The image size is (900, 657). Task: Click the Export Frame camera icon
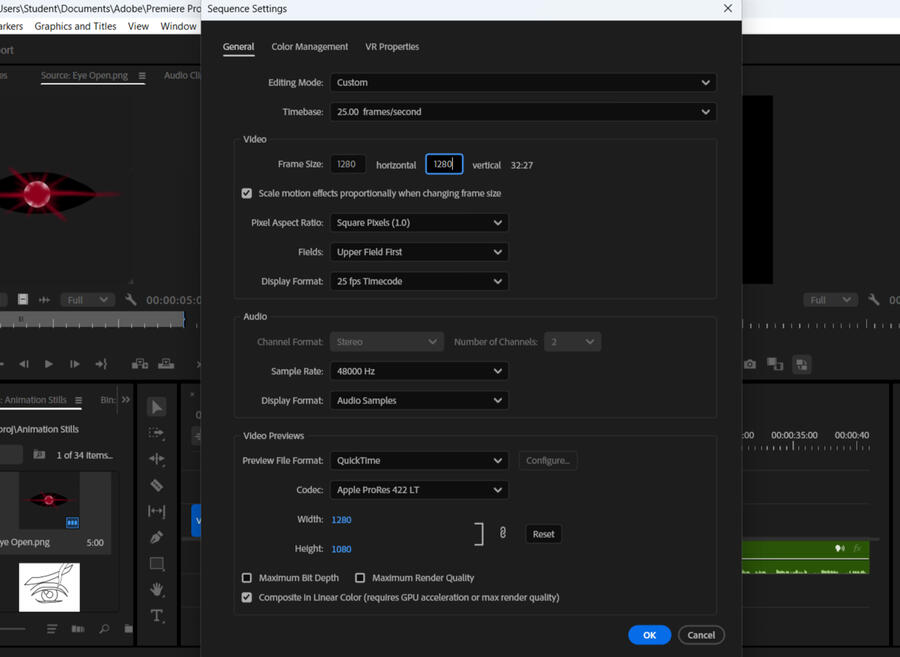[749, 364]
